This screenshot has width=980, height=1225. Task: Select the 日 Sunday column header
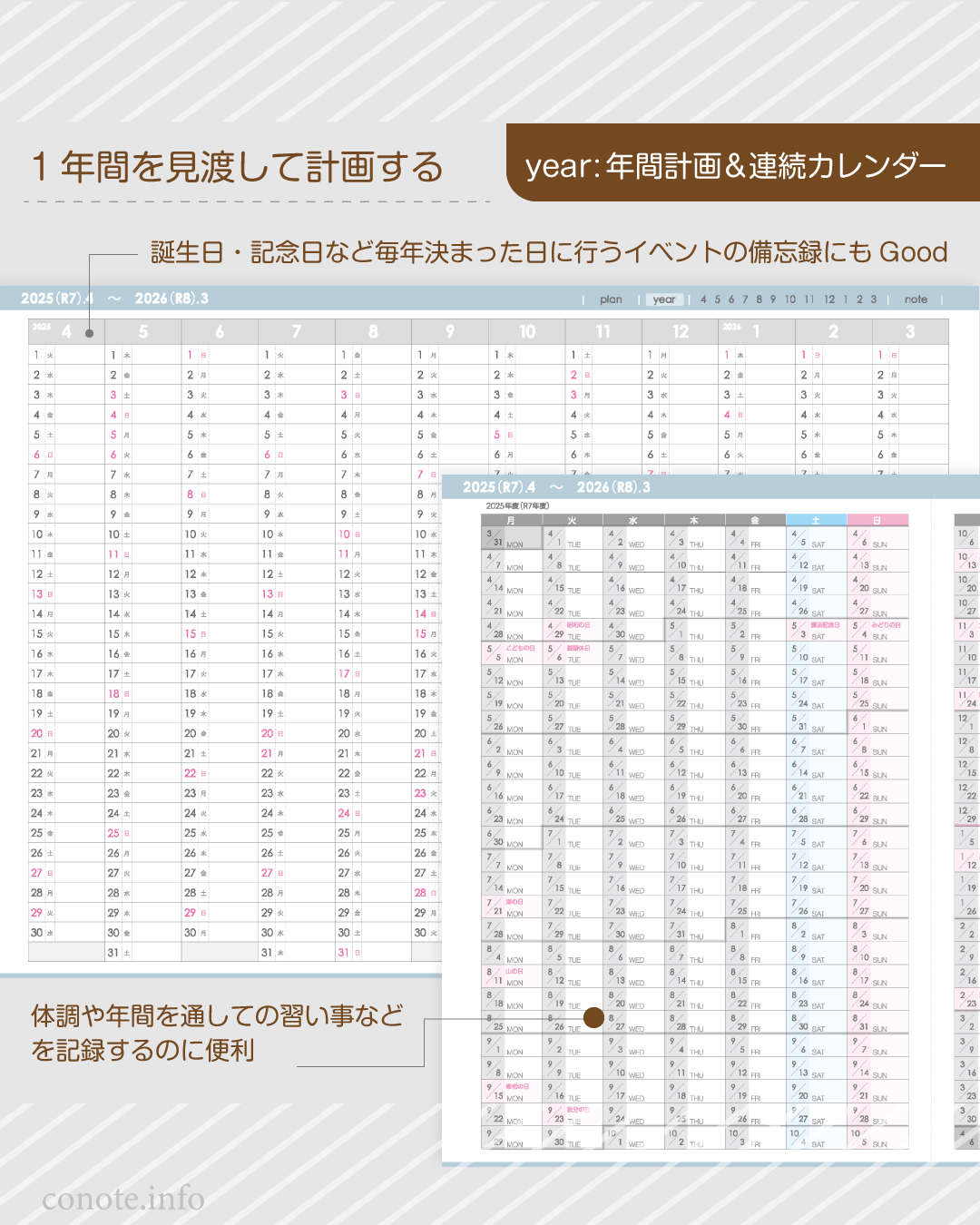877,518
